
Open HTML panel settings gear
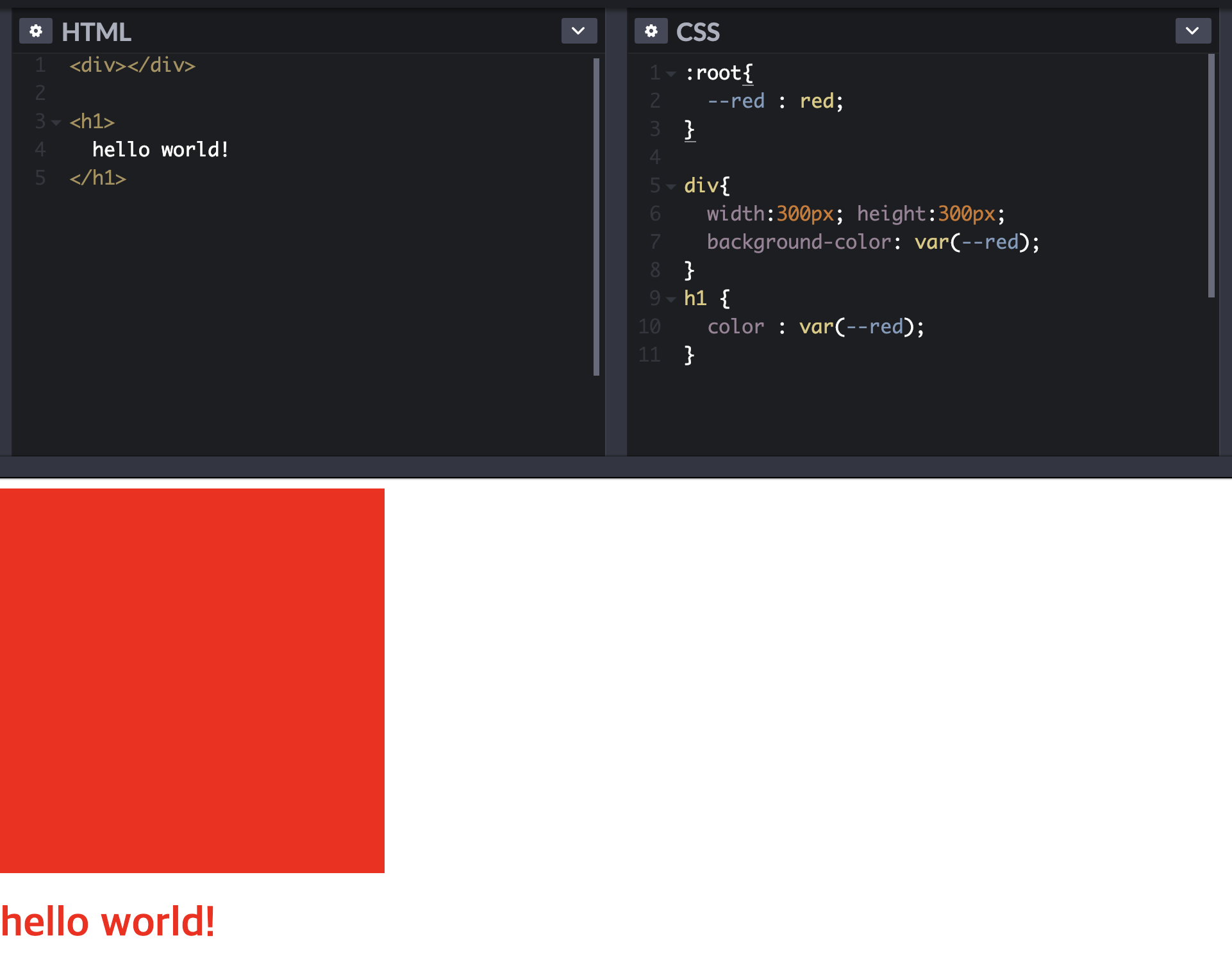36,31
